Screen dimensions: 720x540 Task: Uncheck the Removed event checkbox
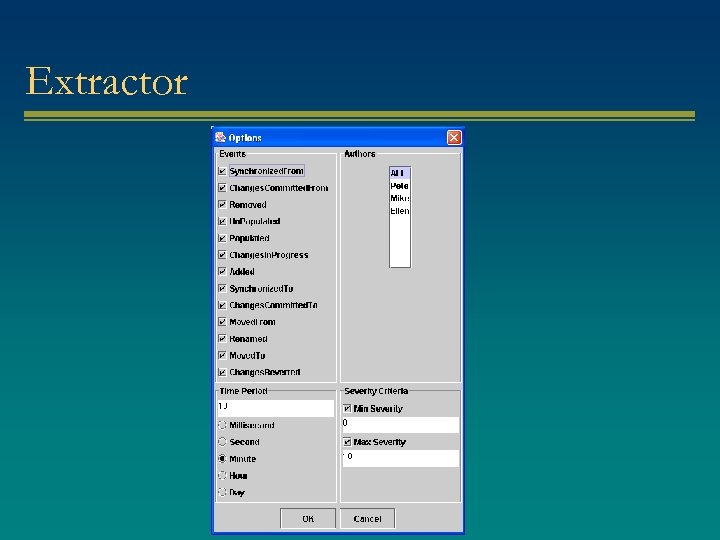point(222,204)
